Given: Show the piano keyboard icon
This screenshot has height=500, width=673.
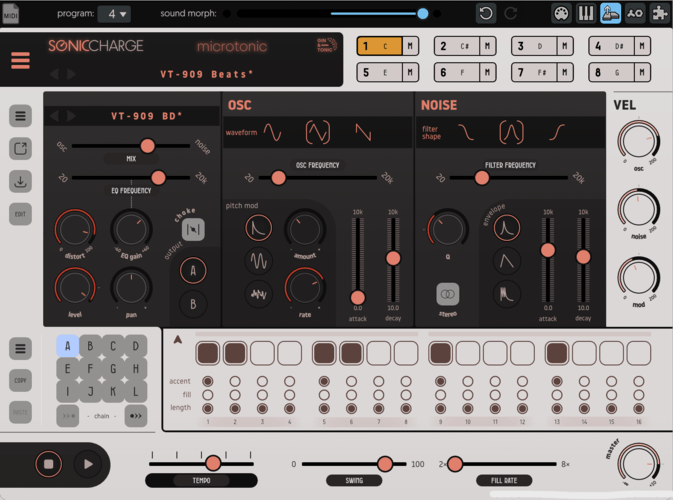Looking at the screenshot, I should coord(585,14).
